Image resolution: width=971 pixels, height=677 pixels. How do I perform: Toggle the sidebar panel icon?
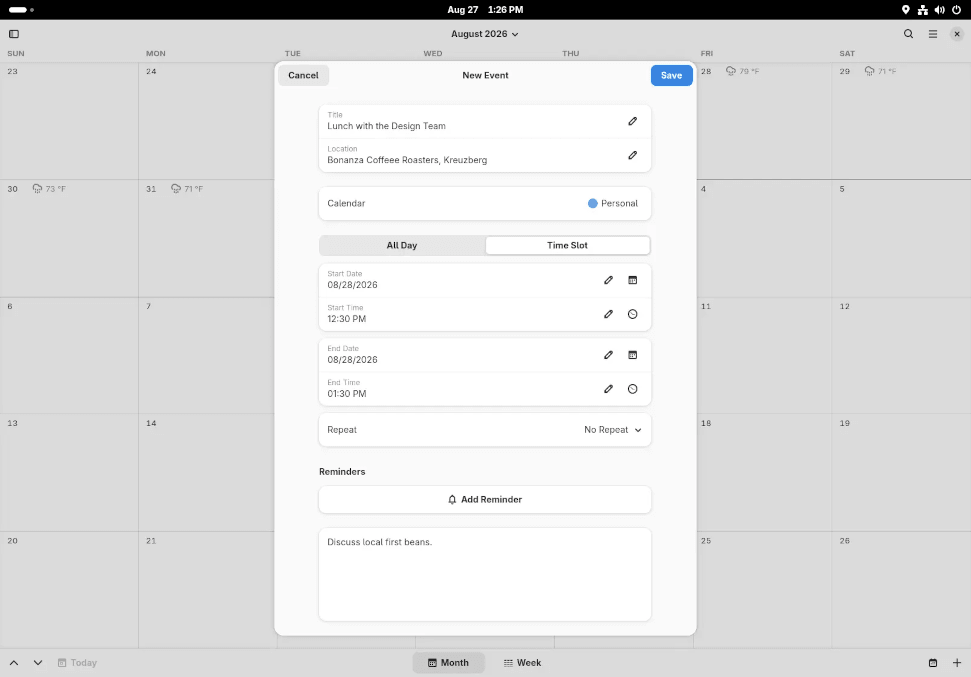click(x=14, y=34)
